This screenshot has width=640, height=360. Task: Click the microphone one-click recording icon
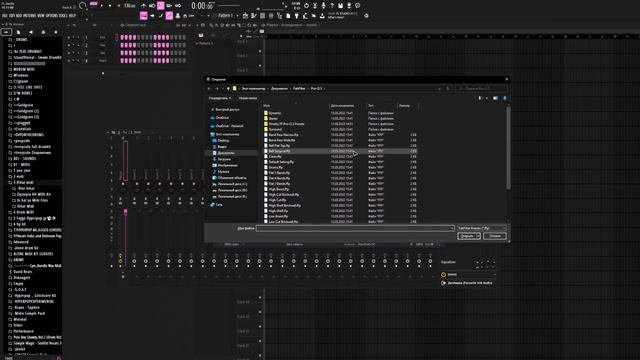[x=323, y=5]
